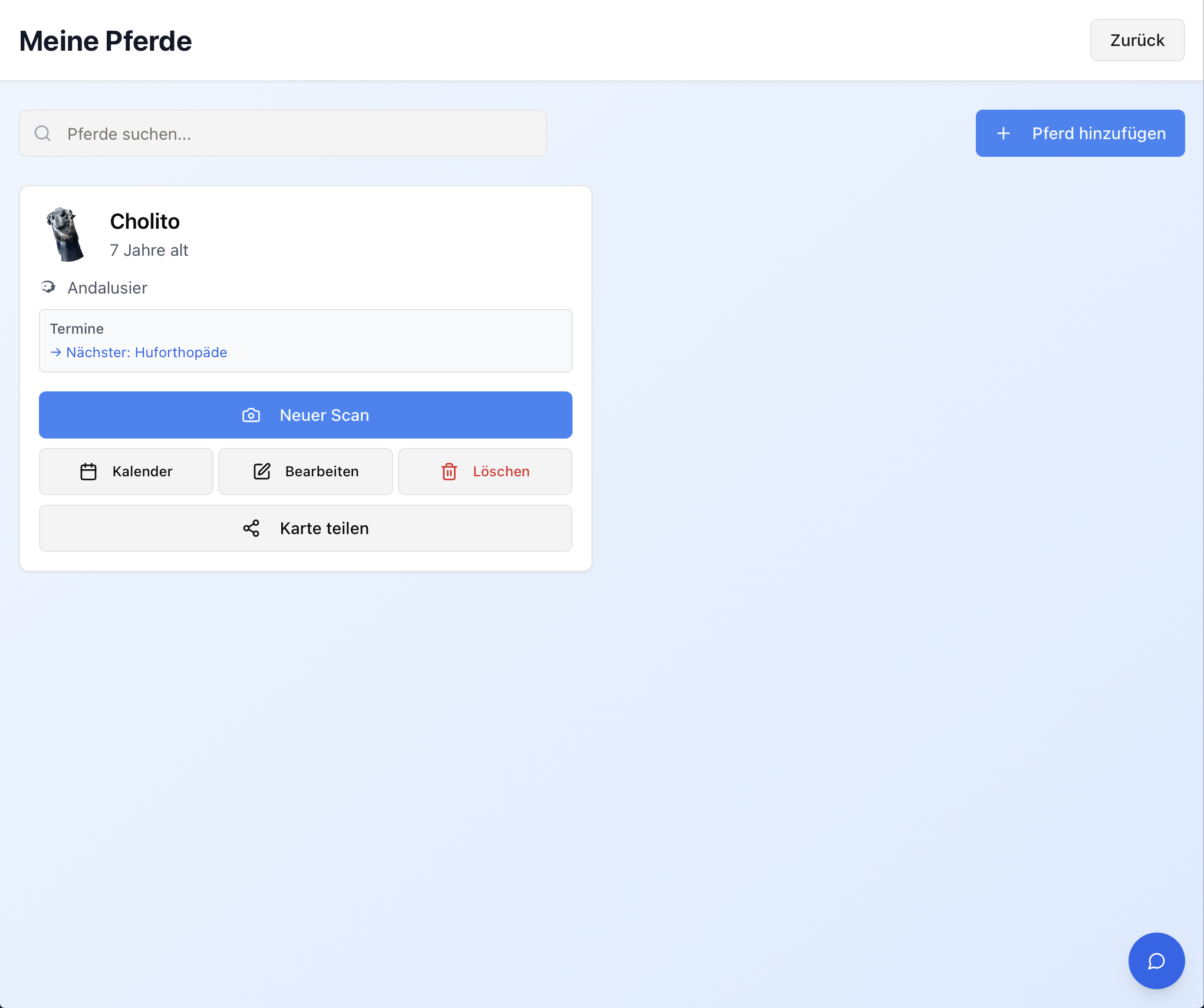1204x1008 pixels.
Task: Click Cholito's horse photo thumbnail
Action: (x=65, y=235)
